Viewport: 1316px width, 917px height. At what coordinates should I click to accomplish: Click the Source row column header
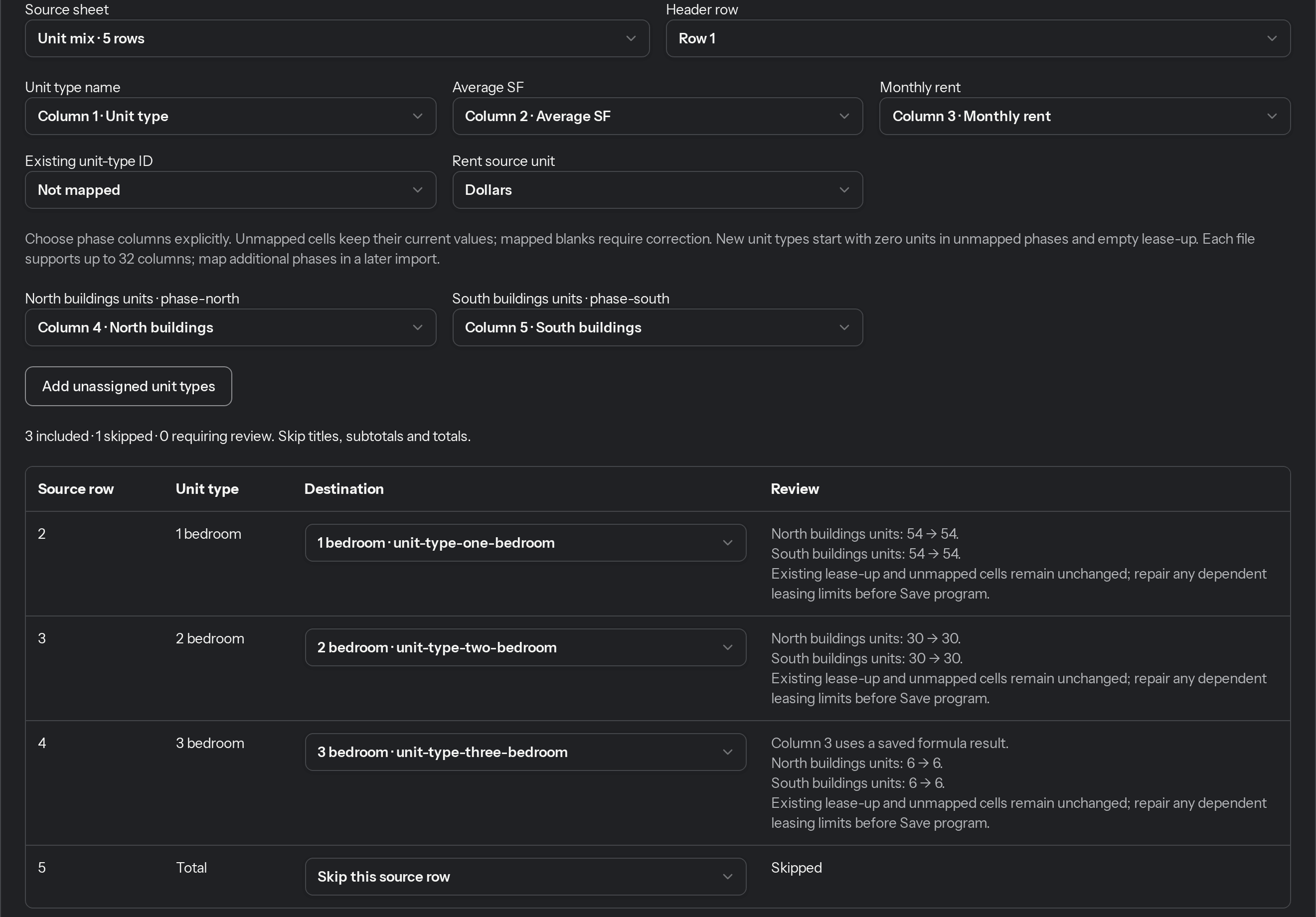(x=76, y=489)
